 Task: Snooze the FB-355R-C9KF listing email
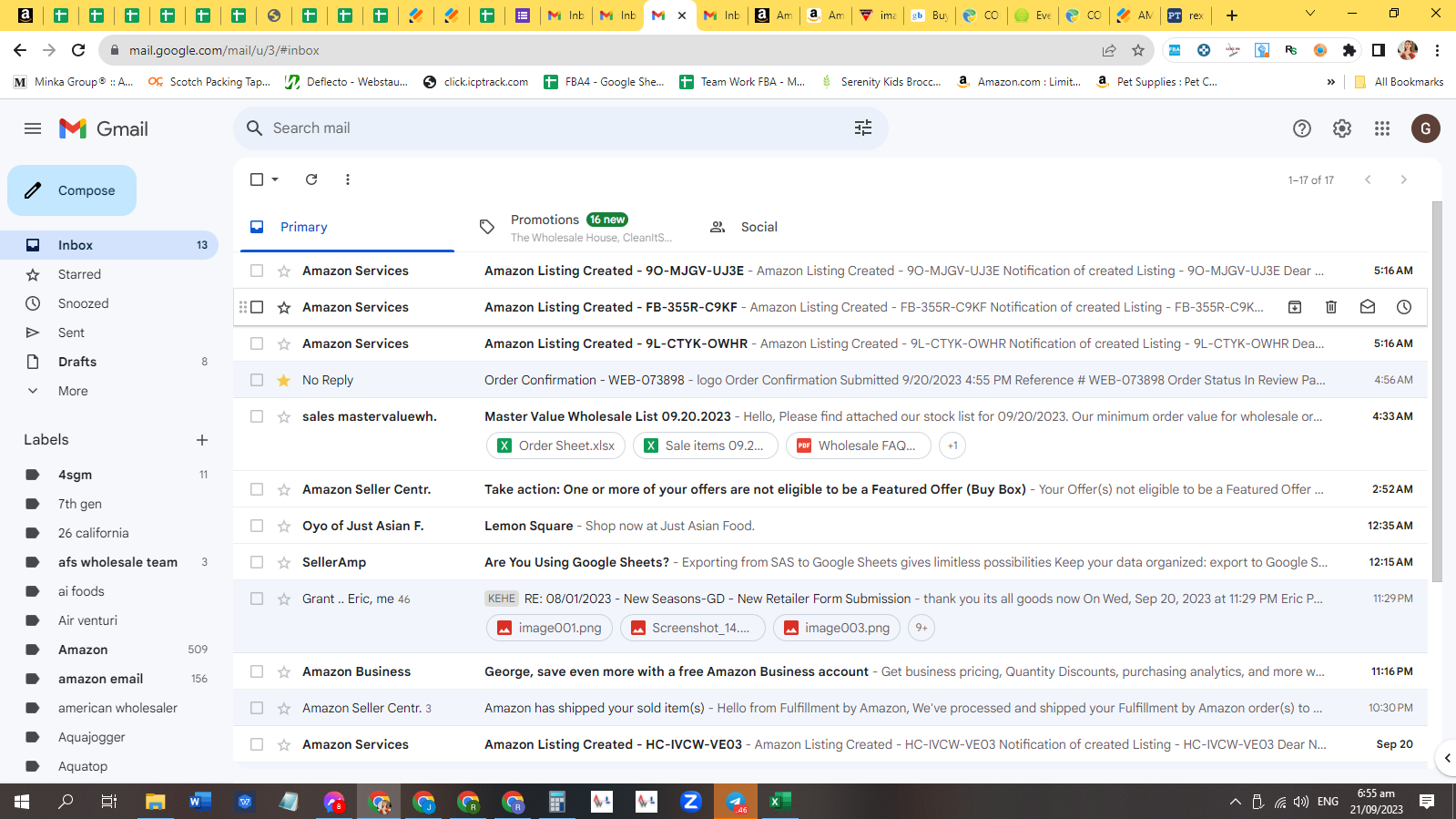click(1404, 307)
